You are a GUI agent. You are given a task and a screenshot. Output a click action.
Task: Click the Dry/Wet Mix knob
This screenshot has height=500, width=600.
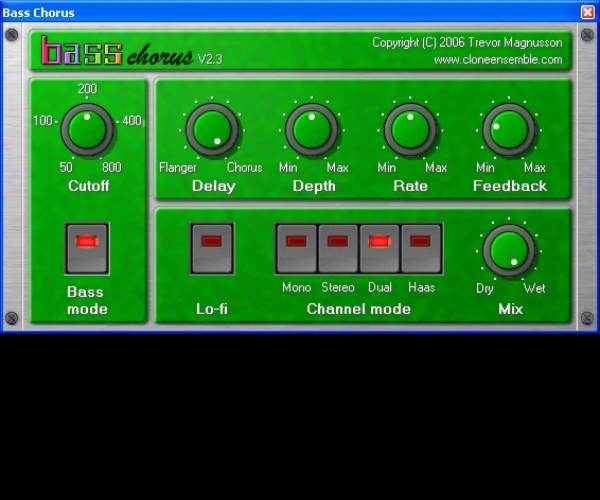[509, 251]
